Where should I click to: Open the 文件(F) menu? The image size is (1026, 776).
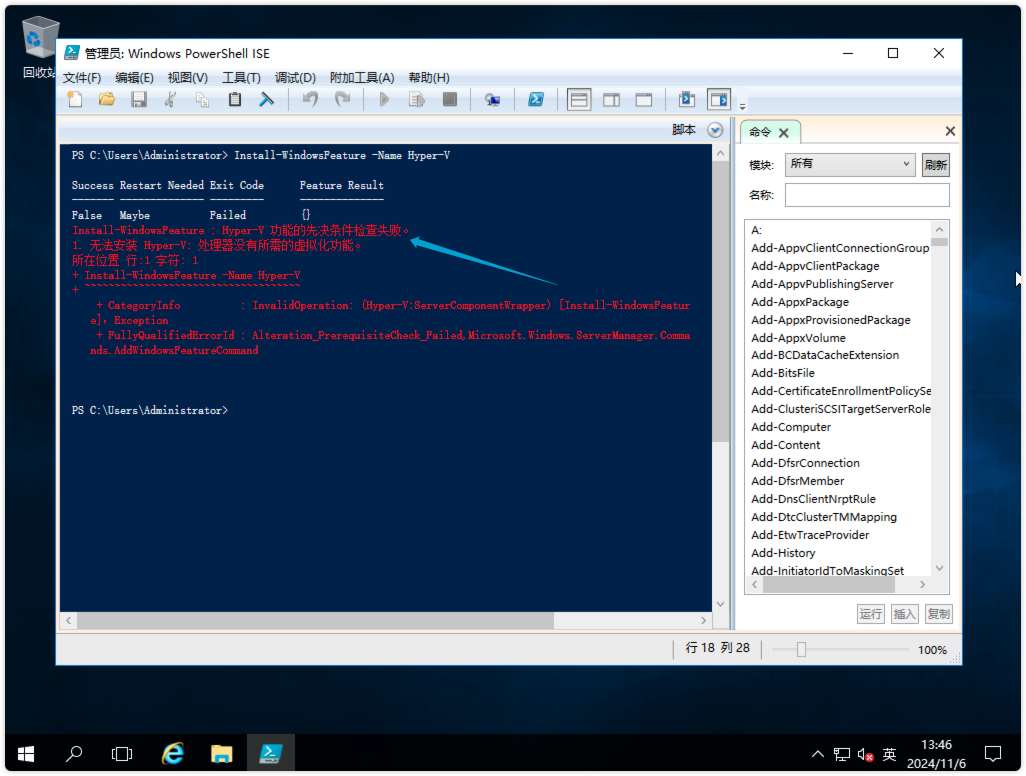[x=82, y=78]
